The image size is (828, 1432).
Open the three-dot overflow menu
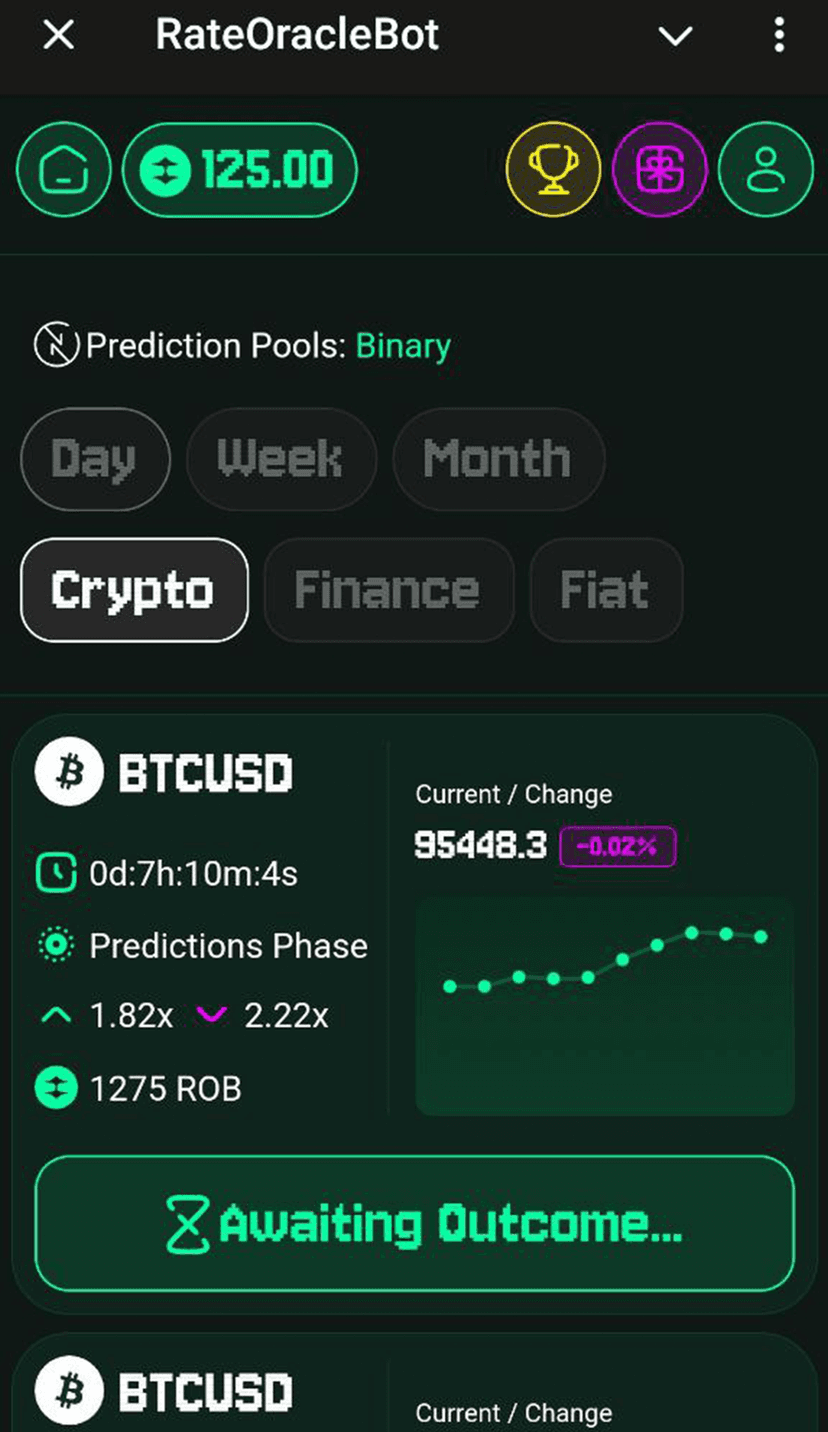(779, 37)
